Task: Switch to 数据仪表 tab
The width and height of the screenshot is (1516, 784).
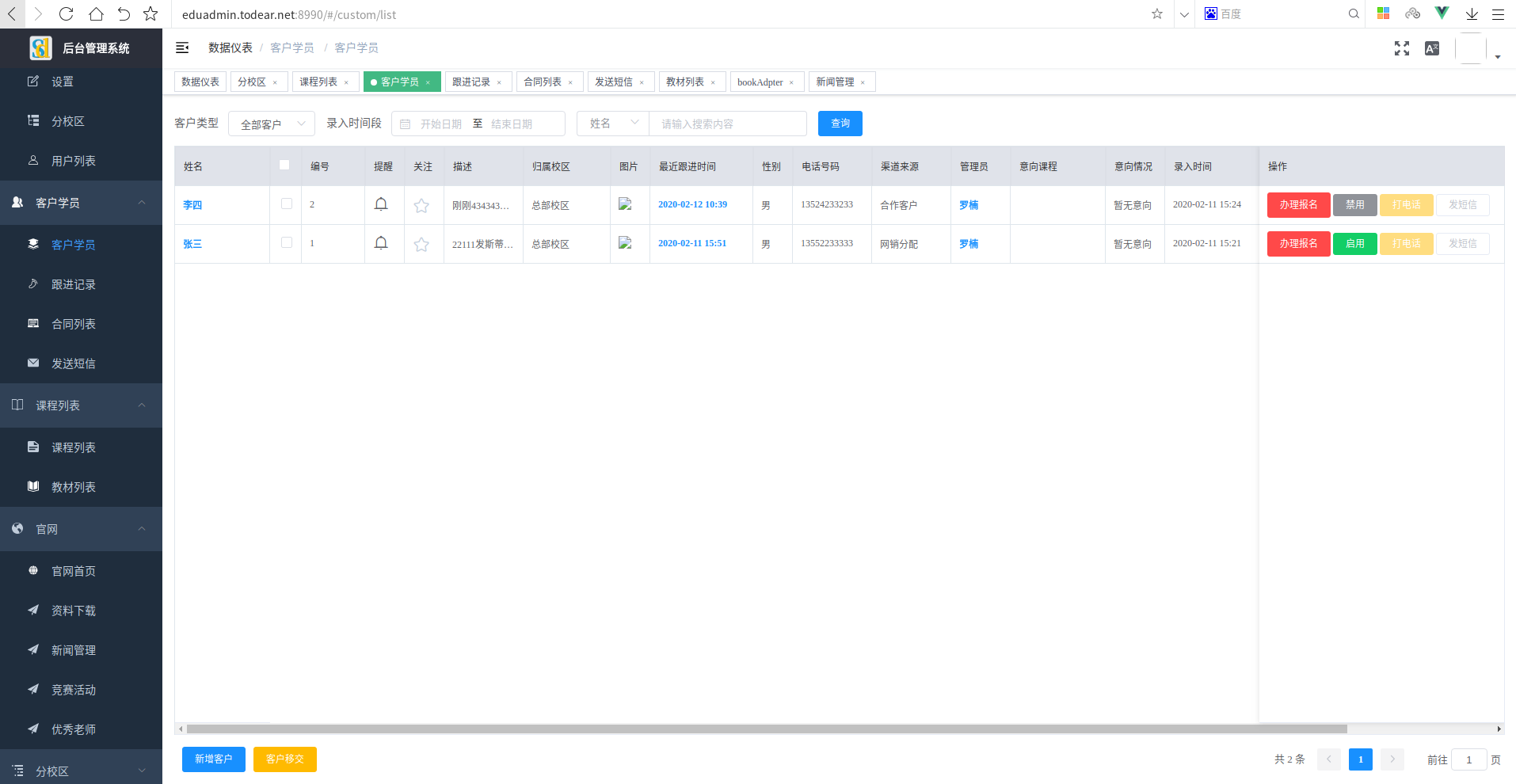Action: (200, 82)
